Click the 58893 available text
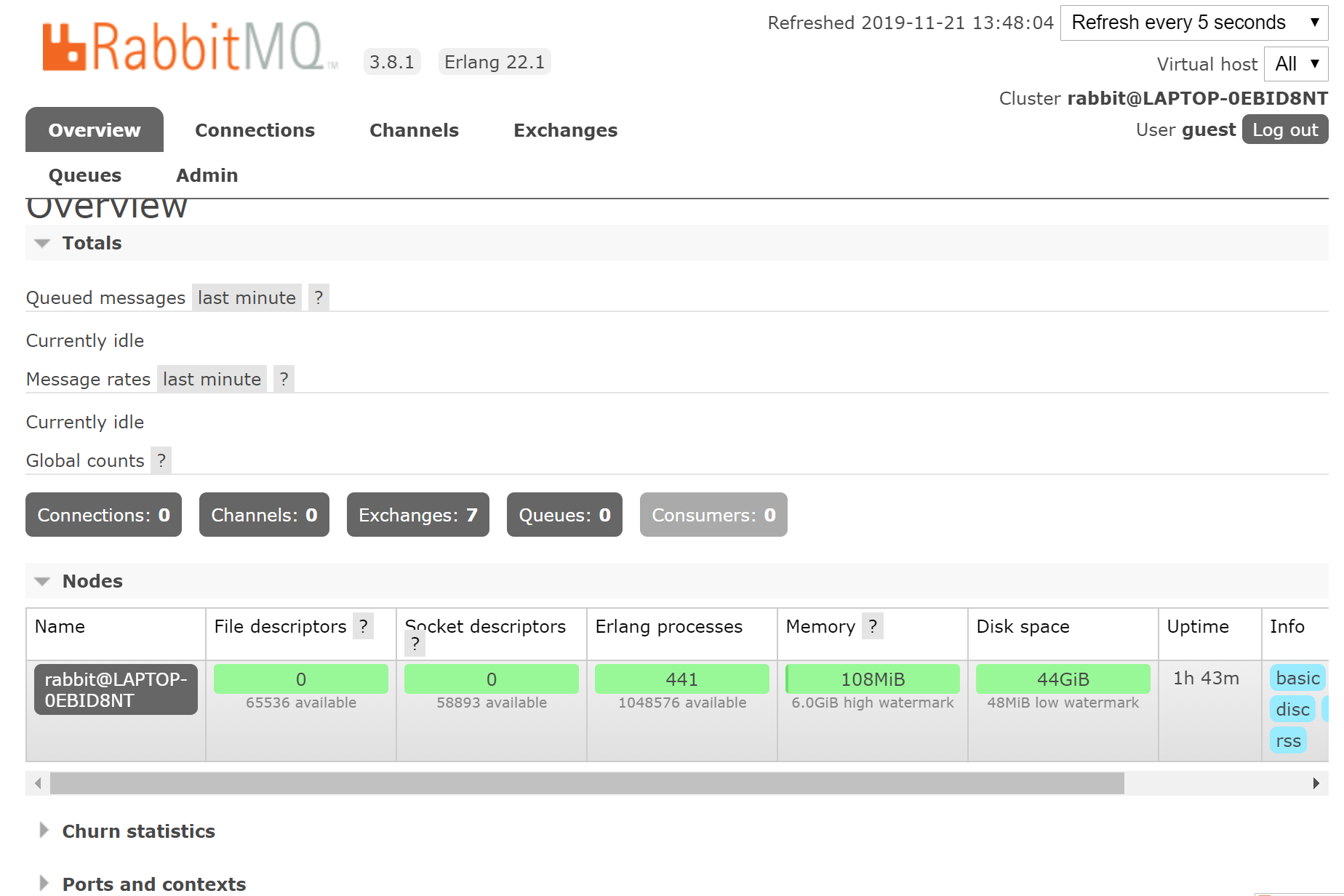1344x896 pixels. click(492, 703)
